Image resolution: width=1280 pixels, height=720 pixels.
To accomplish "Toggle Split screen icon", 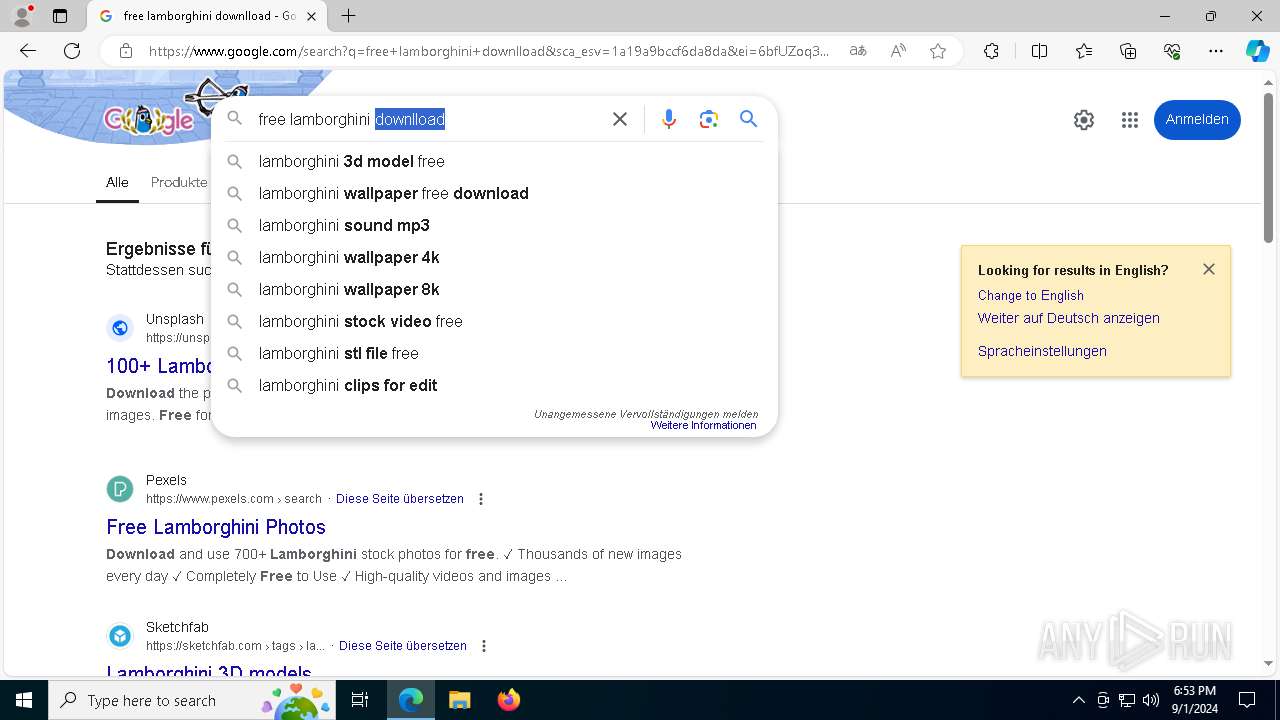I will [x=1039, y=51].
